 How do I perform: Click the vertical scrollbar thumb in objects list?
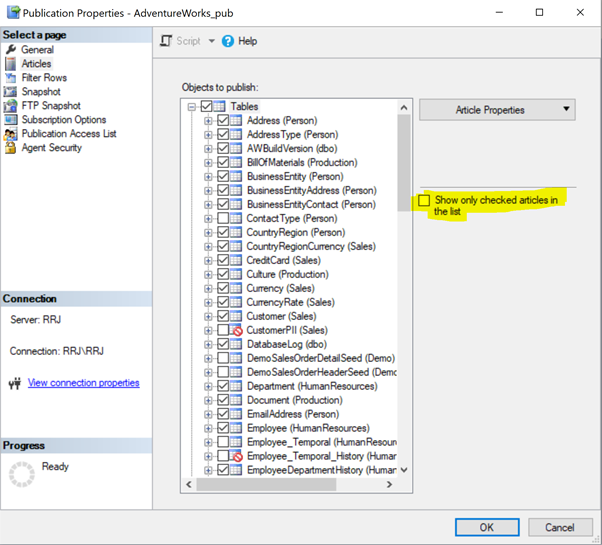click(404, 163)
